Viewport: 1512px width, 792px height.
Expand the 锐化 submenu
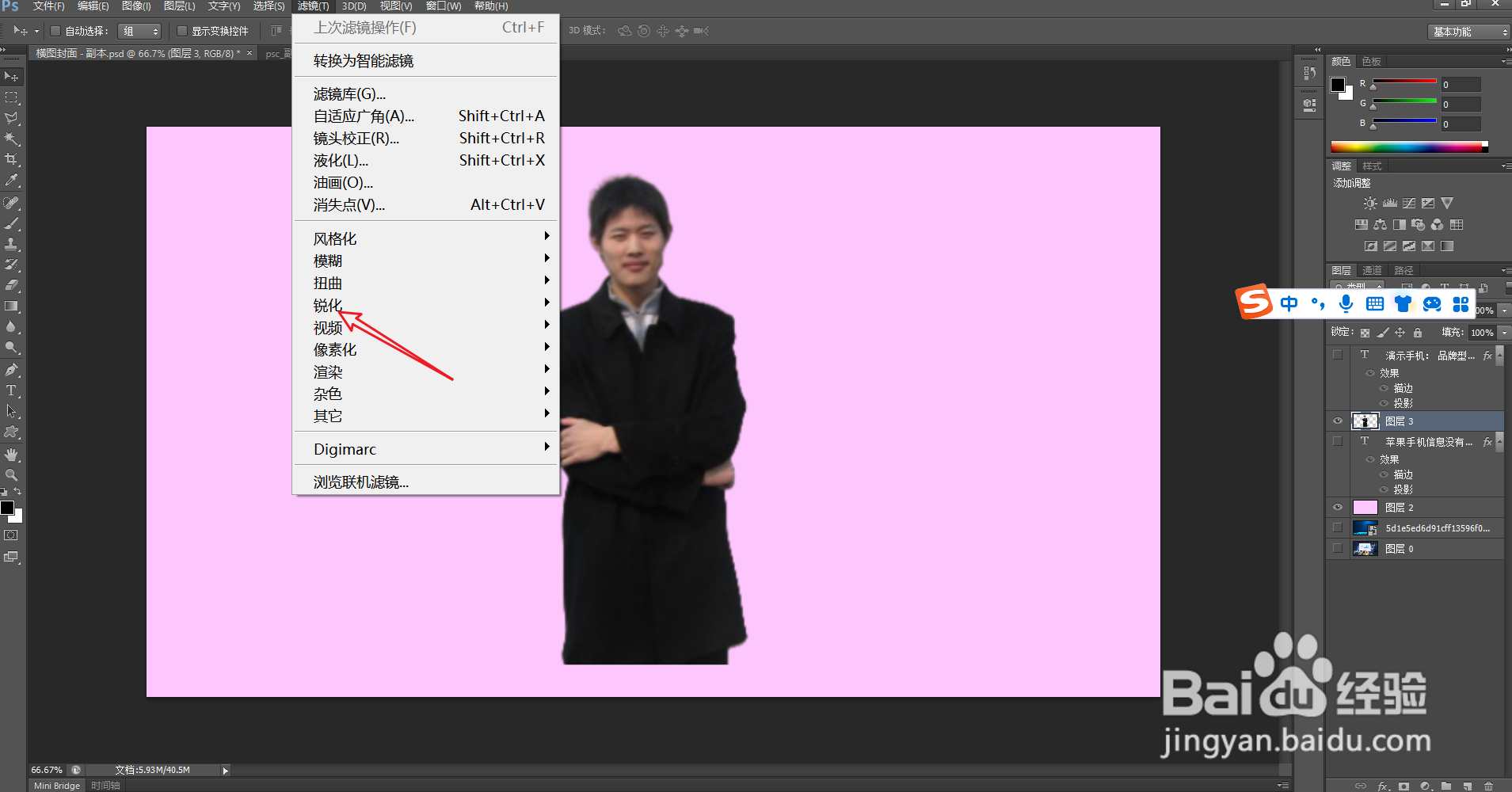pos(426,305)
